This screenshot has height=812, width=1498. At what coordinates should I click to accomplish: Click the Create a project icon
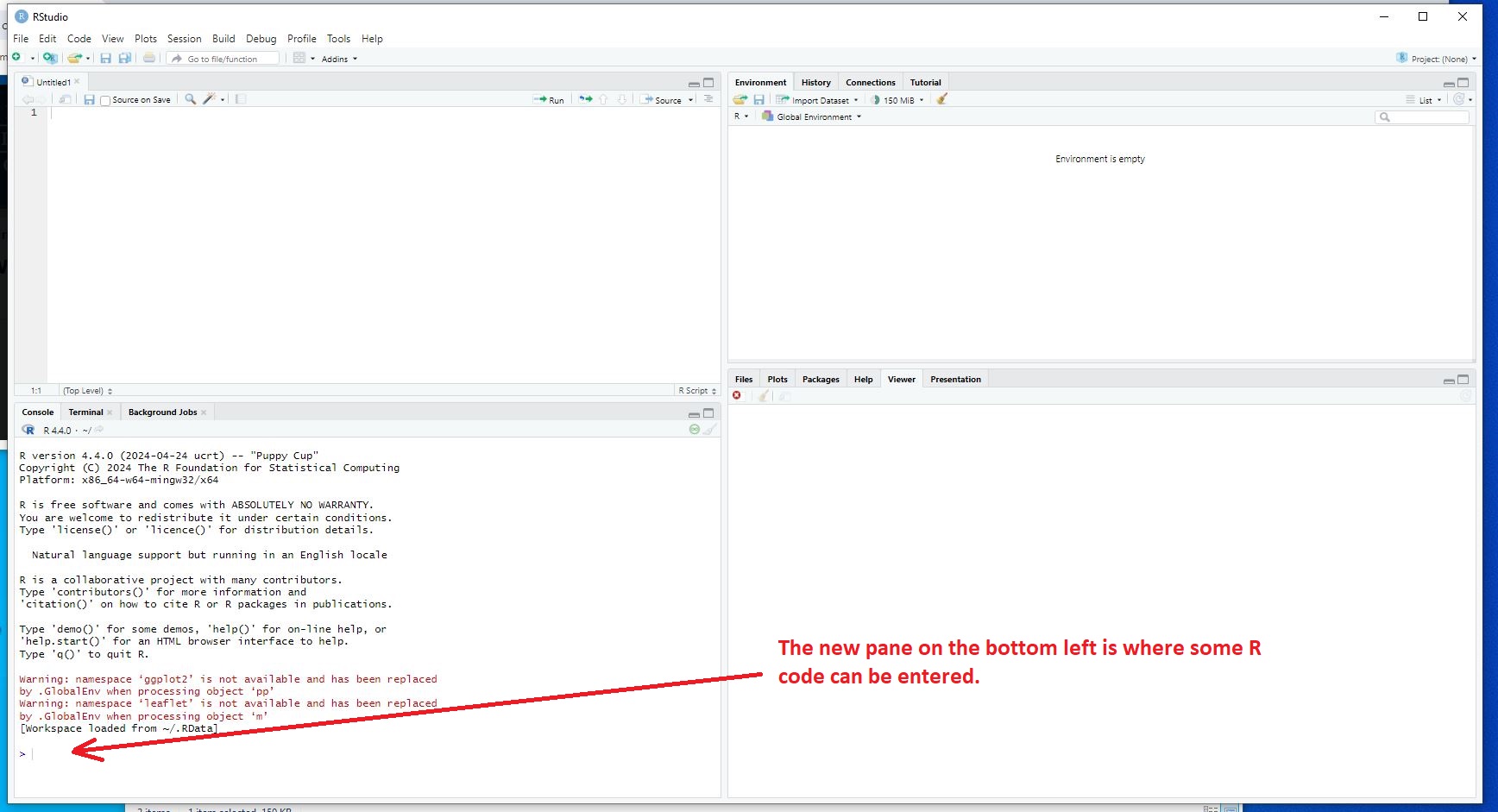(x=50, y=58)
